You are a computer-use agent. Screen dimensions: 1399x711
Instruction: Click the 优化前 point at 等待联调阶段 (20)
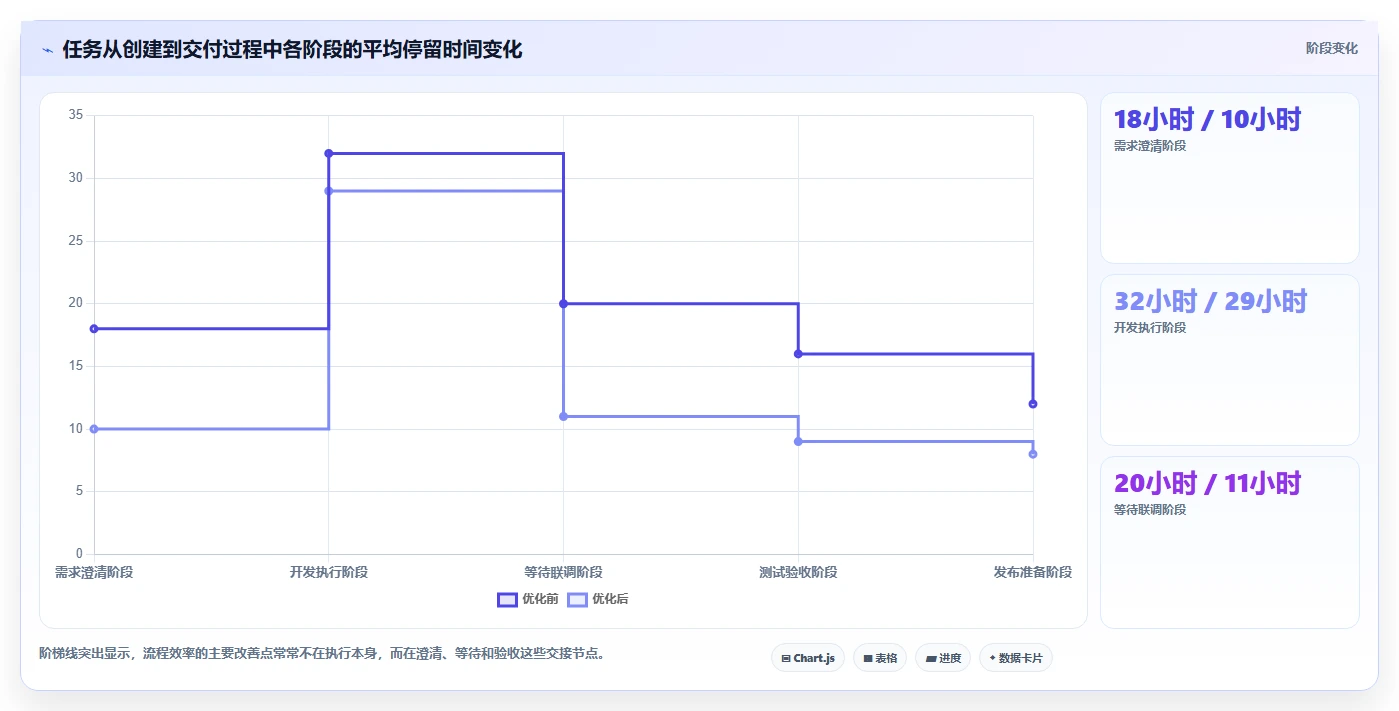click(563, 303)
